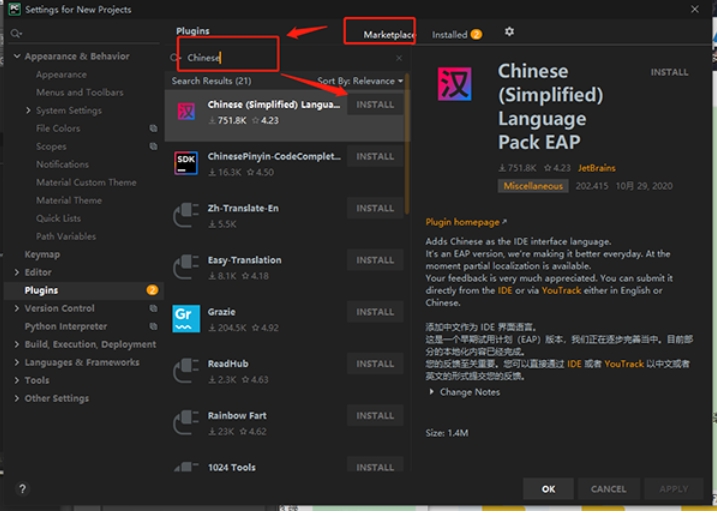Click the Miscellaneous category tag

coord(533,186)
